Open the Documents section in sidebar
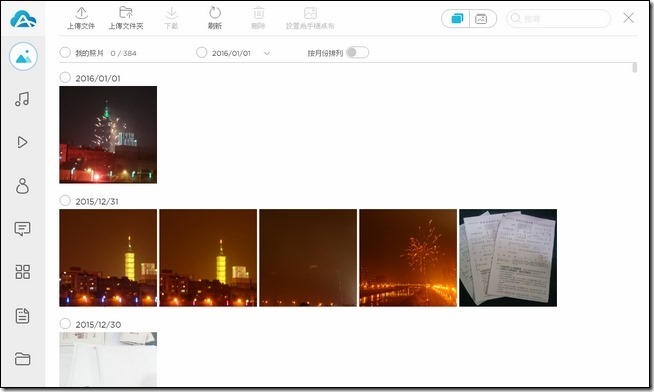 pos(23,316)
